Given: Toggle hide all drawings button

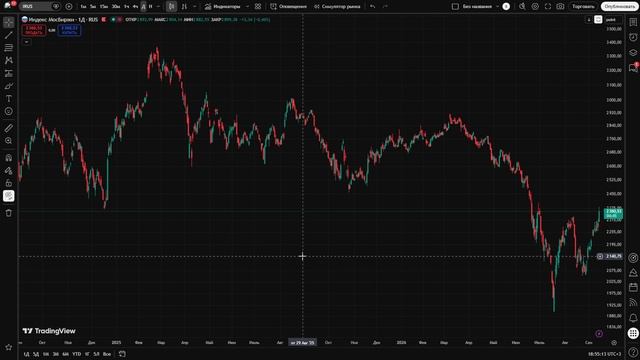Looking at the screenshot, I should tap(9, 196).
